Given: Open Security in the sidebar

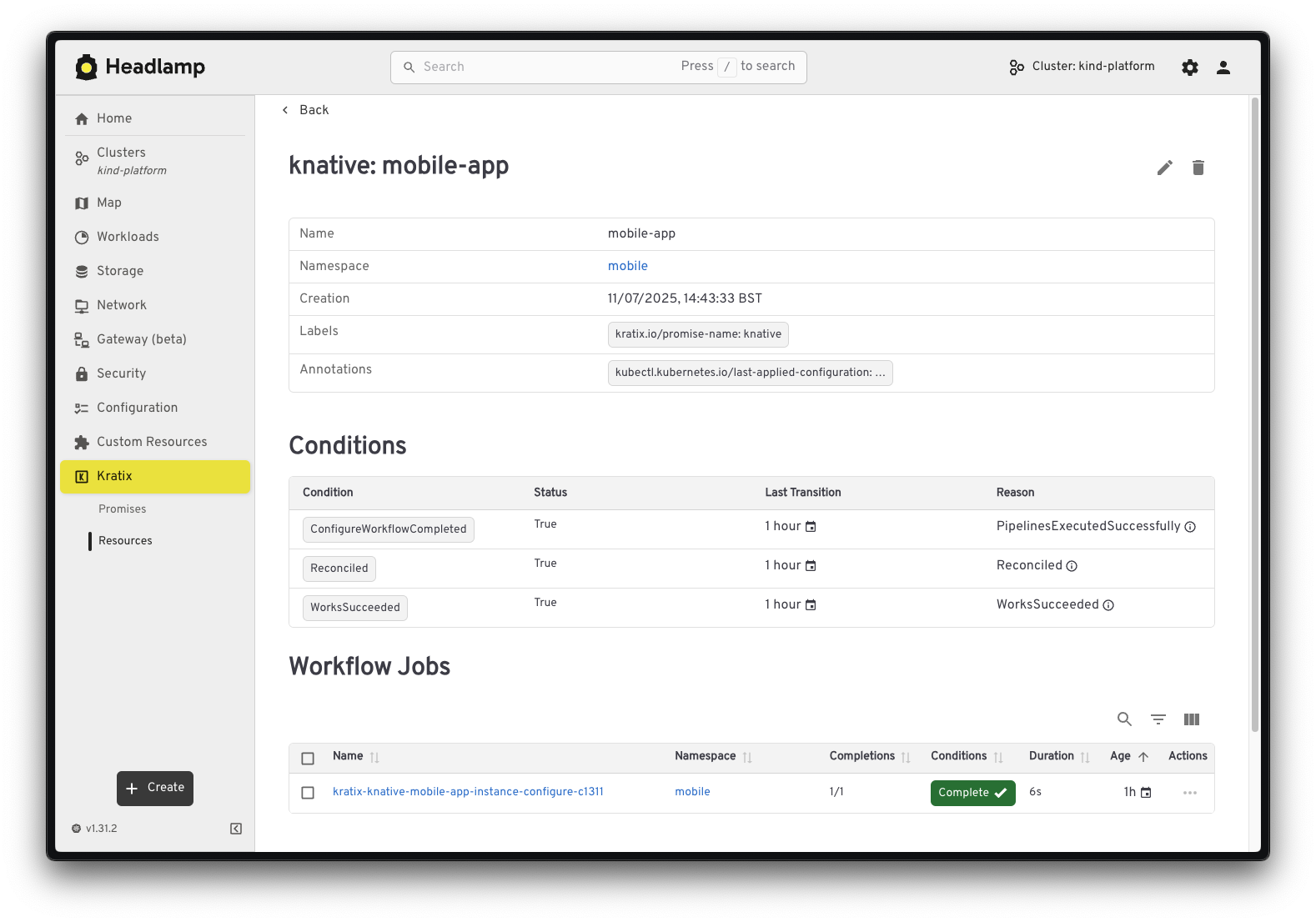Looking at the screenshot, I should click(155, 373).
